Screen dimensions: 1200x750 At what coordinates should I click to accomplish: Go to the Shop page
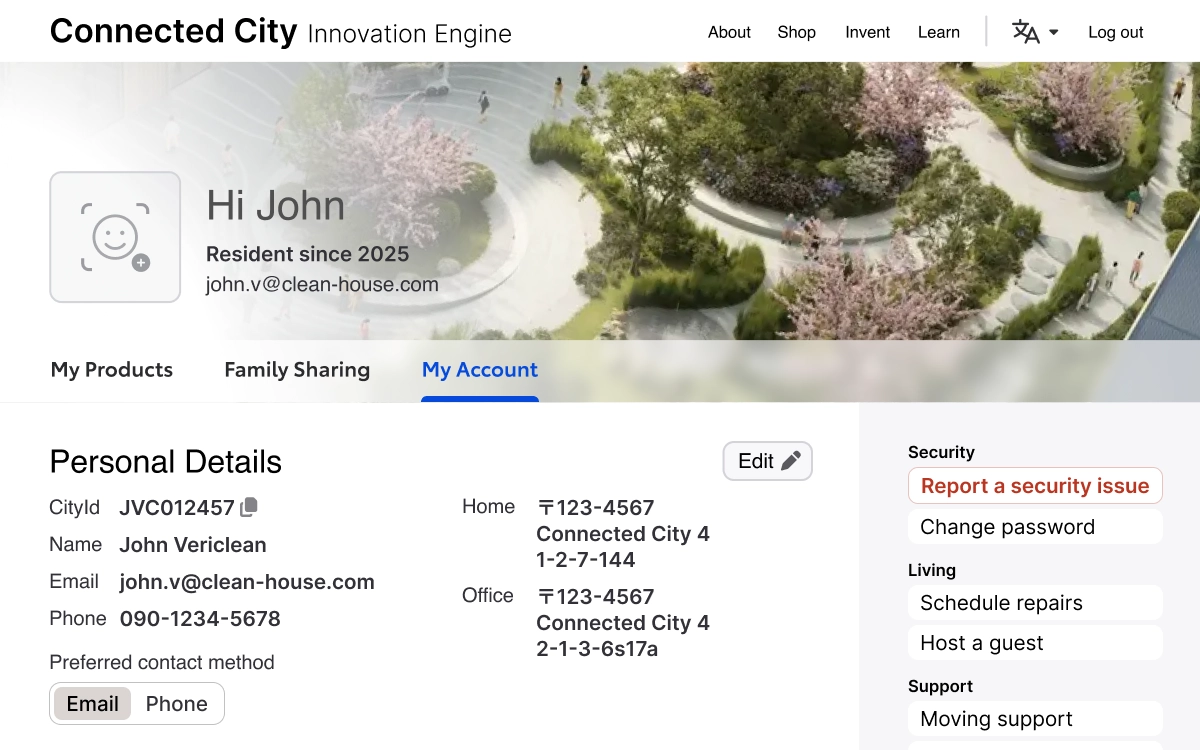tap(796, 32)
